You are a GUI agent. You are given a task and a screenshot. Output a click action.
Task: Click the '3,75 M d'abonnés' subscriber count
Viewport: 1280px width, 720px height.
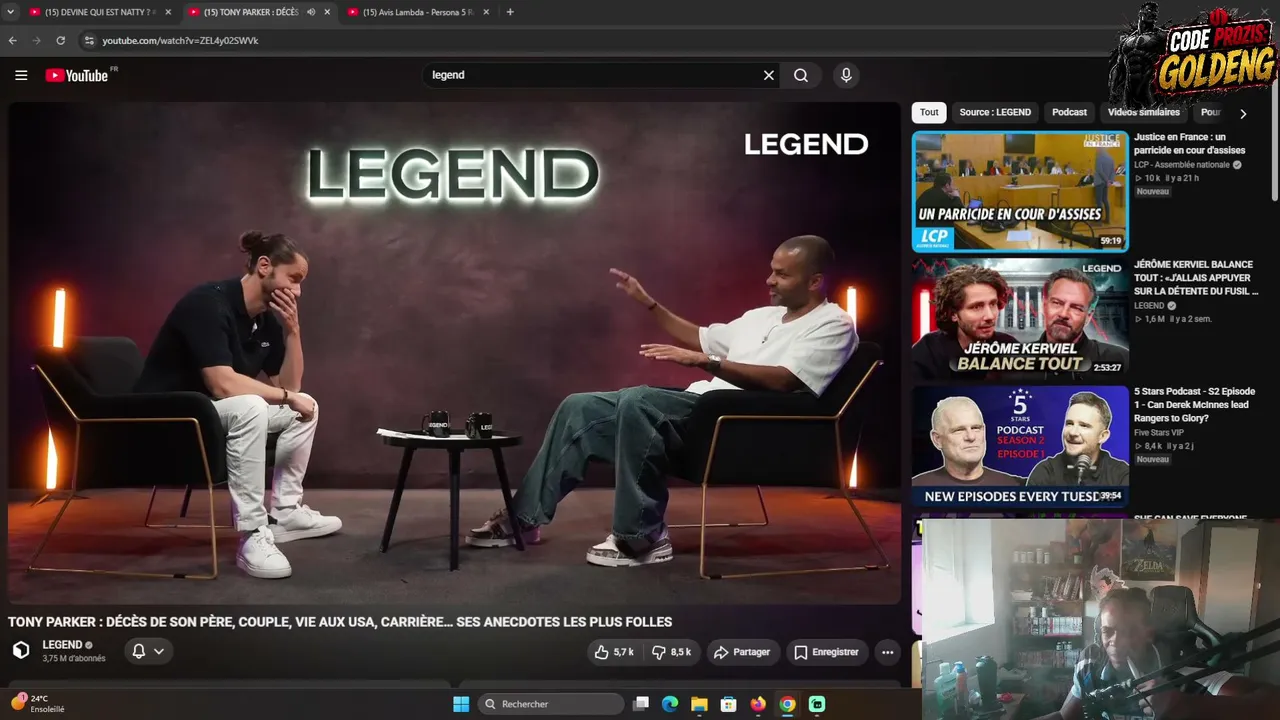click(74, 659)
